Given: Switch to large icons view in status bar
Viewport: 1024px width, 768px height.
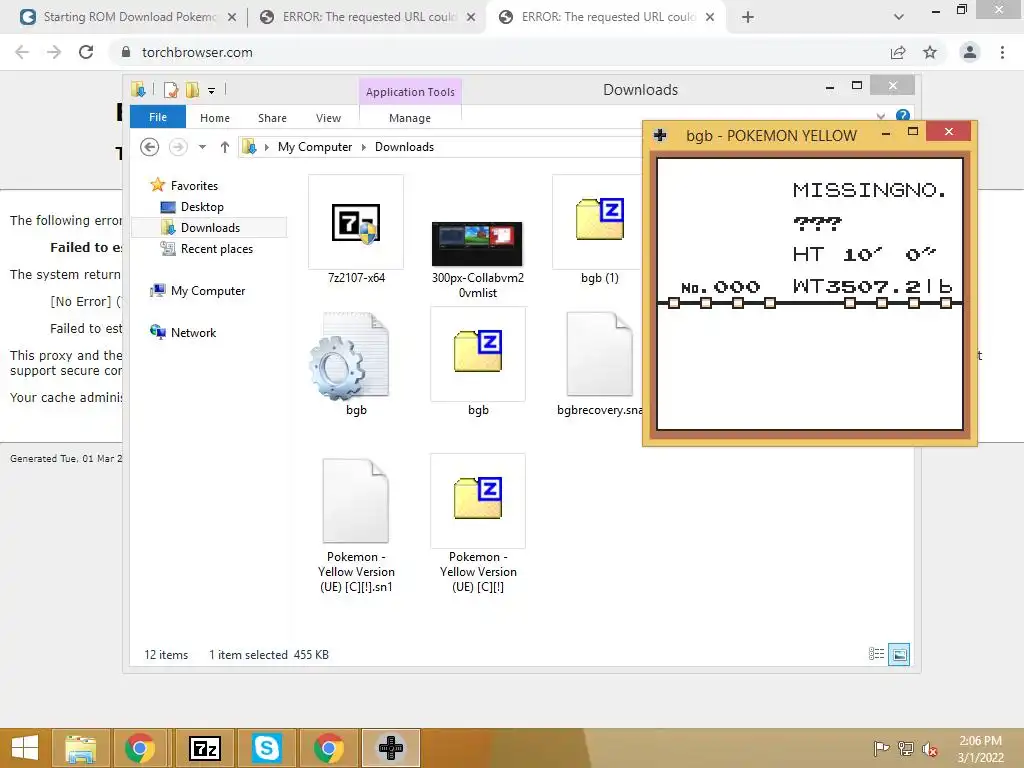Looking at the screenshot, I should (x=899, y=654).
